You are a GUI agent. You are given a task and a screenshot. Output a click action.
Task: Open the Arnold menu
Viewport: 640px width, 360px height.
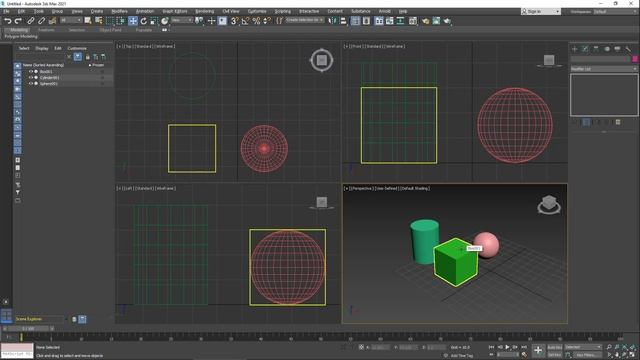[x=384, y=11]
